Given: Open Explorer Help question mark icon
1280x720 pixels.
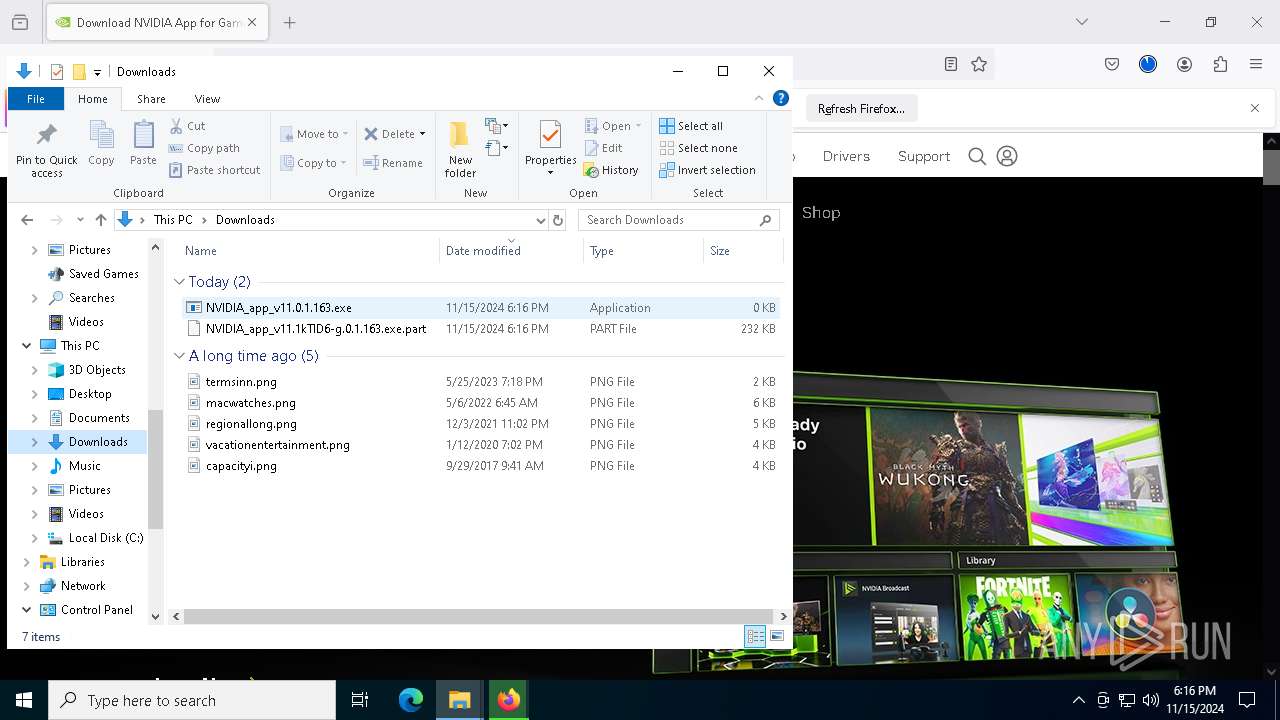Looking at the screenshot, I should coord(781,98).
